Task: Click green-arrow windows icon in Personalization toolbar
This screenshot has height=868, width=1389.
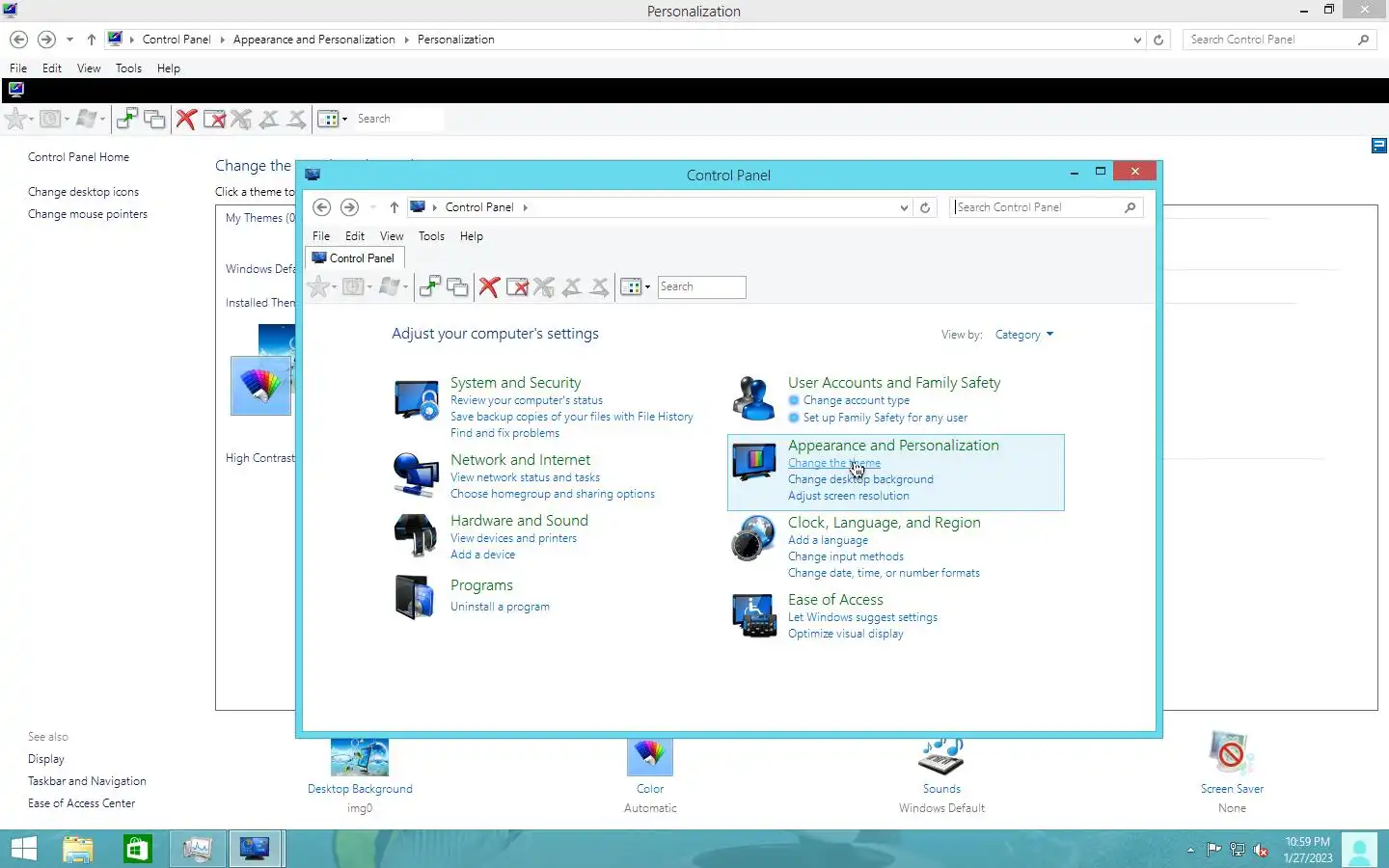Action: point(126,119)
